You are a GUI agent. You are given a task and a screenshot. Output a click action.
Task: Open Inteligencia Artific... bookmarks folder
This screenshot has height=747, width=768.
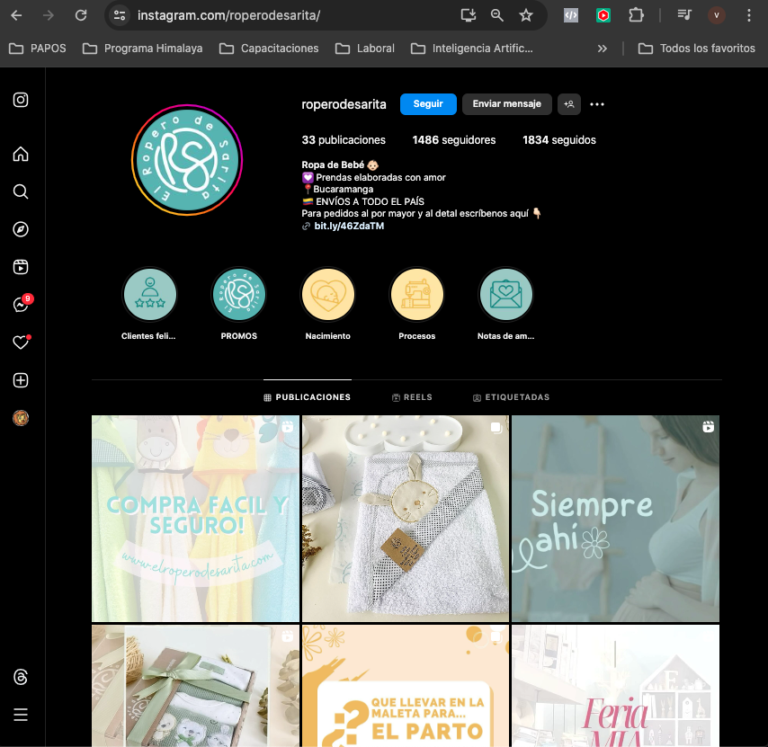click(x=472, y=48)
